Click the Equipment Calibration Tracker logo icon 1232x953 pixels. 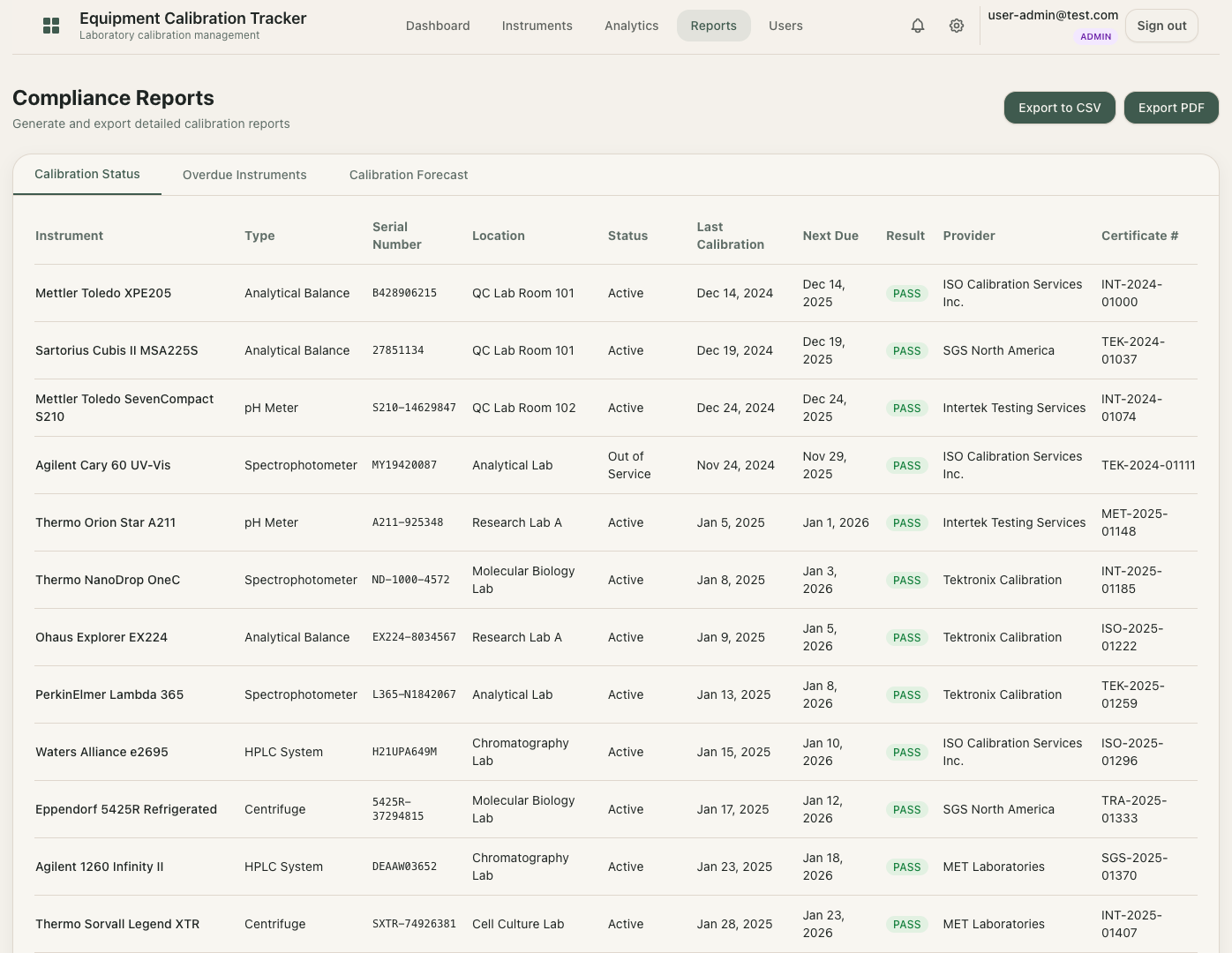coord(51,26)
